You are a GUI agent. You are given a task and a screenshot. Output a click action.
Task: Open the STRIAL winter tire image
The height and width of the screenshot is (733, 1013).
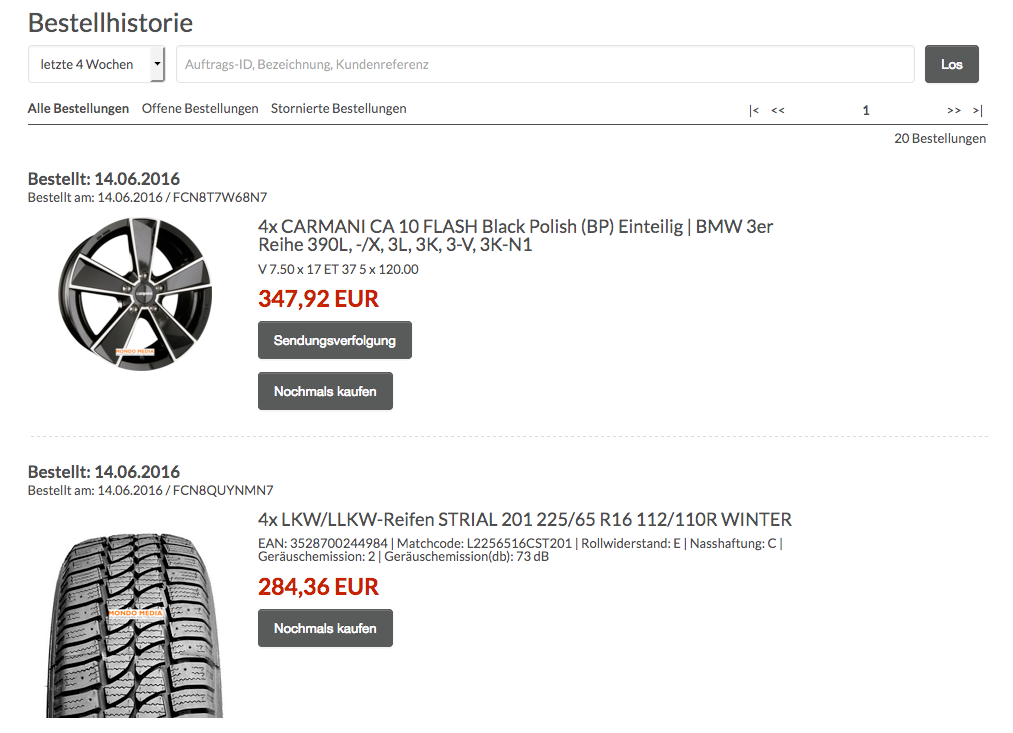pyautogui.click(x=134, y=625)
